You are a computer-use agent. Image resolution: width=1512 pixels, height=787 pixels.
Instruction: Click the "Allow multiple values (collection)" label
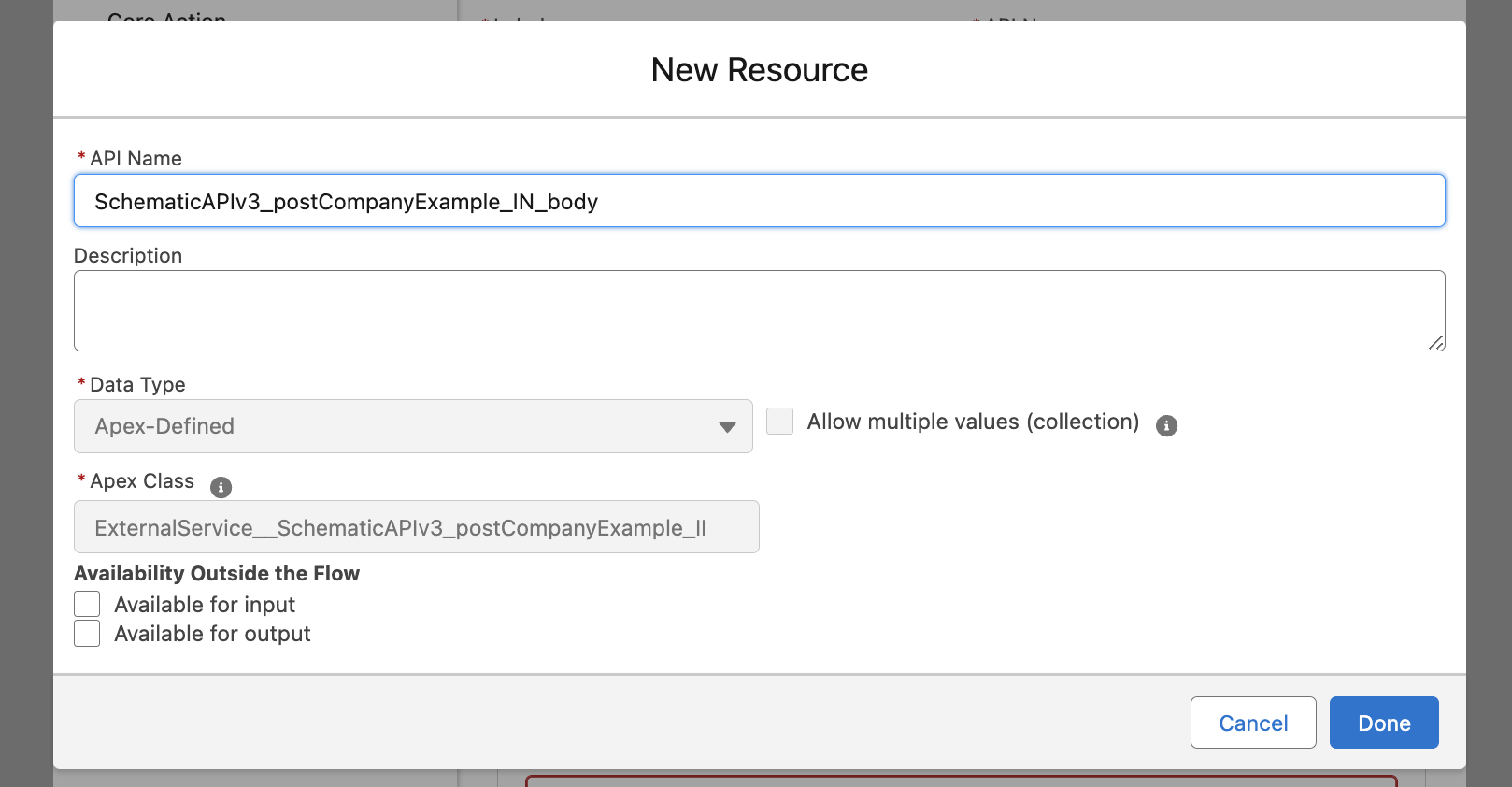[973, 422]
